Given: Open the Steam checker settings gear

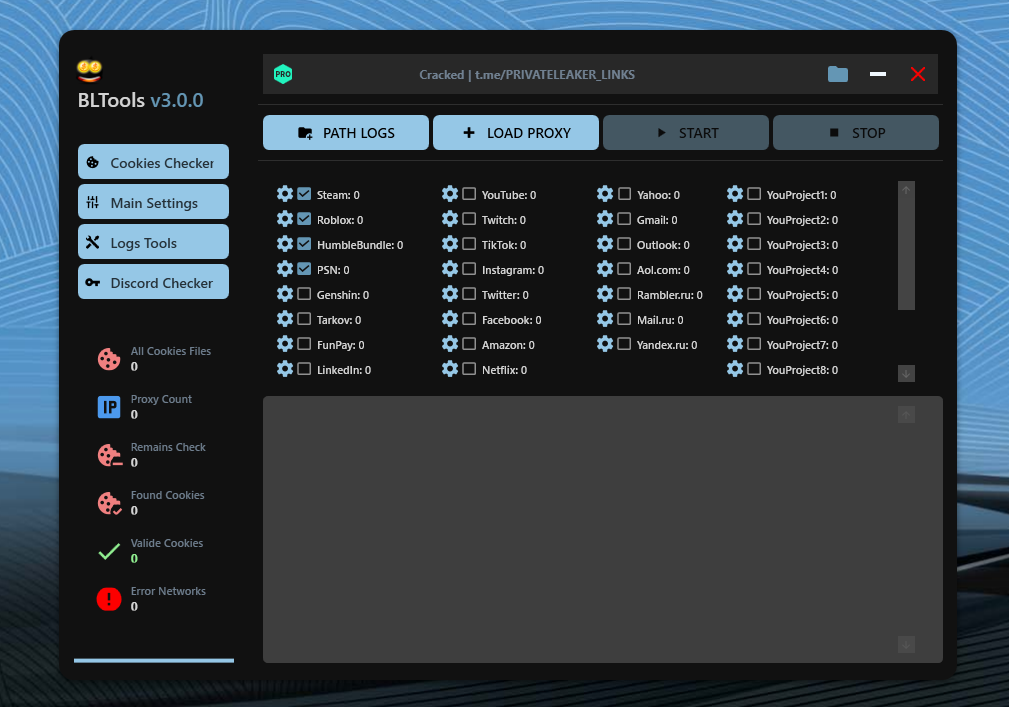Looking at the screenshot, I should tap(285, 194).
